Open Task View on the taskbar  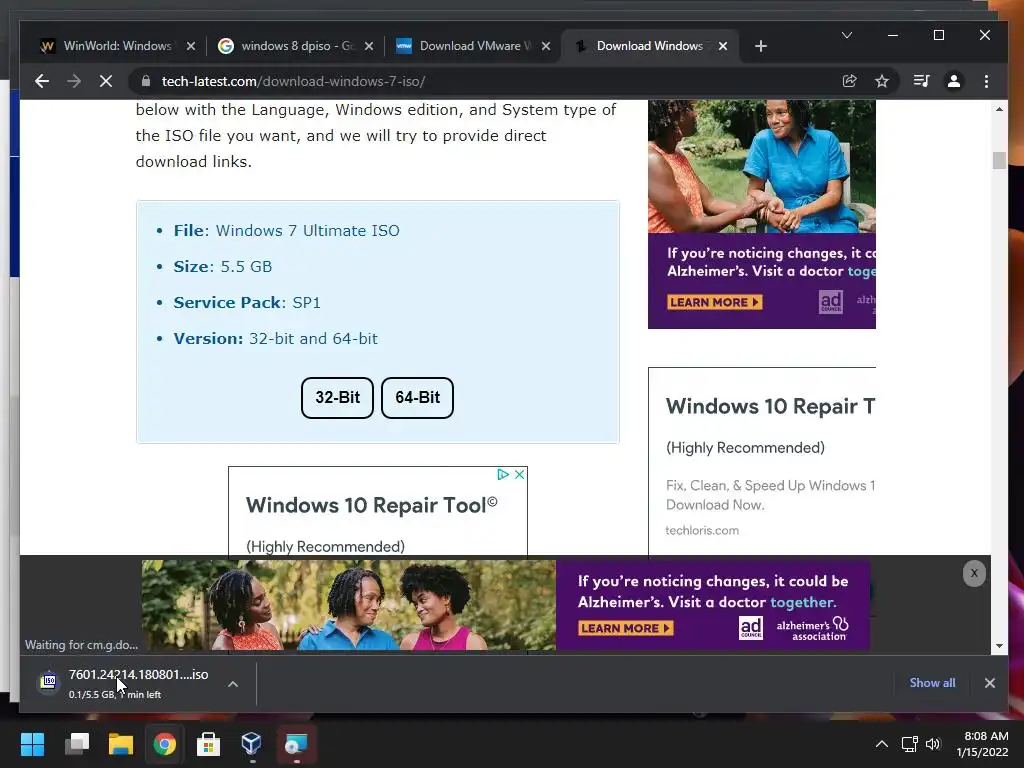point(77,744)
